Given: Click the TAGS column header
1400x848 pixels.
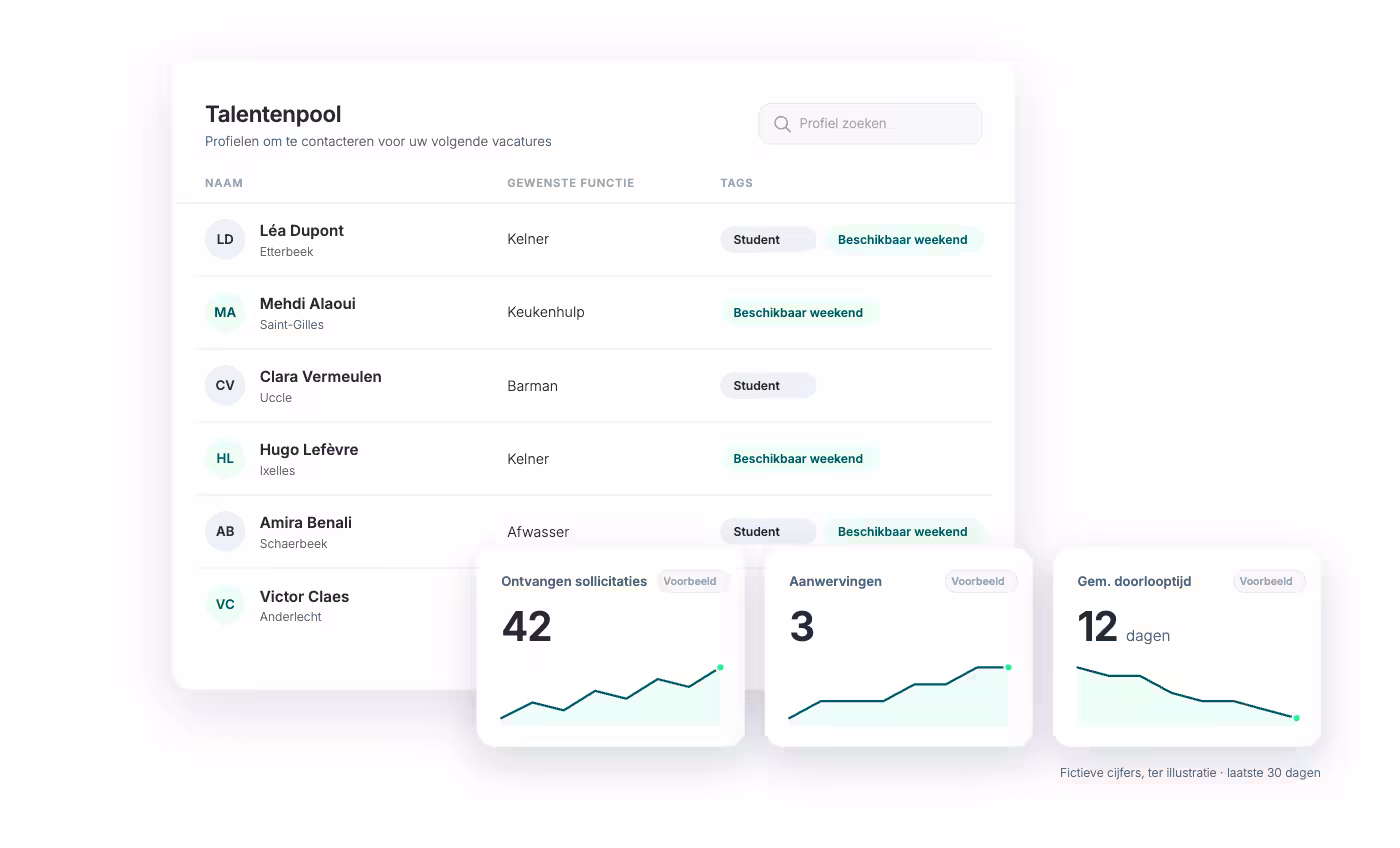Looking at the screenshot, I should [x=737, y=183].
